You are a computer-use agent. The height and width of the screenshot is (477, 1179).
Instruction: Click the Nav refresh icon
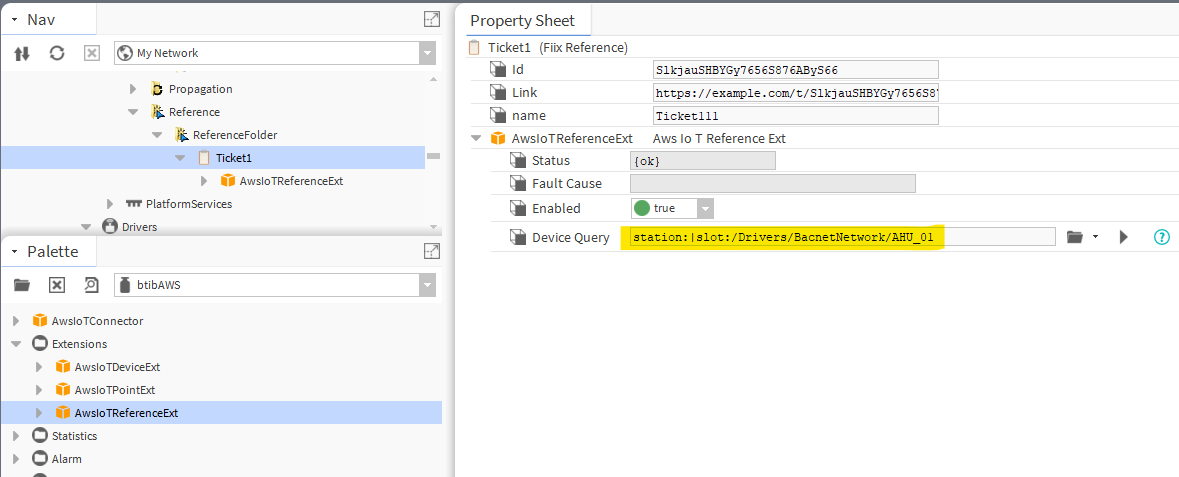[57, 53]
